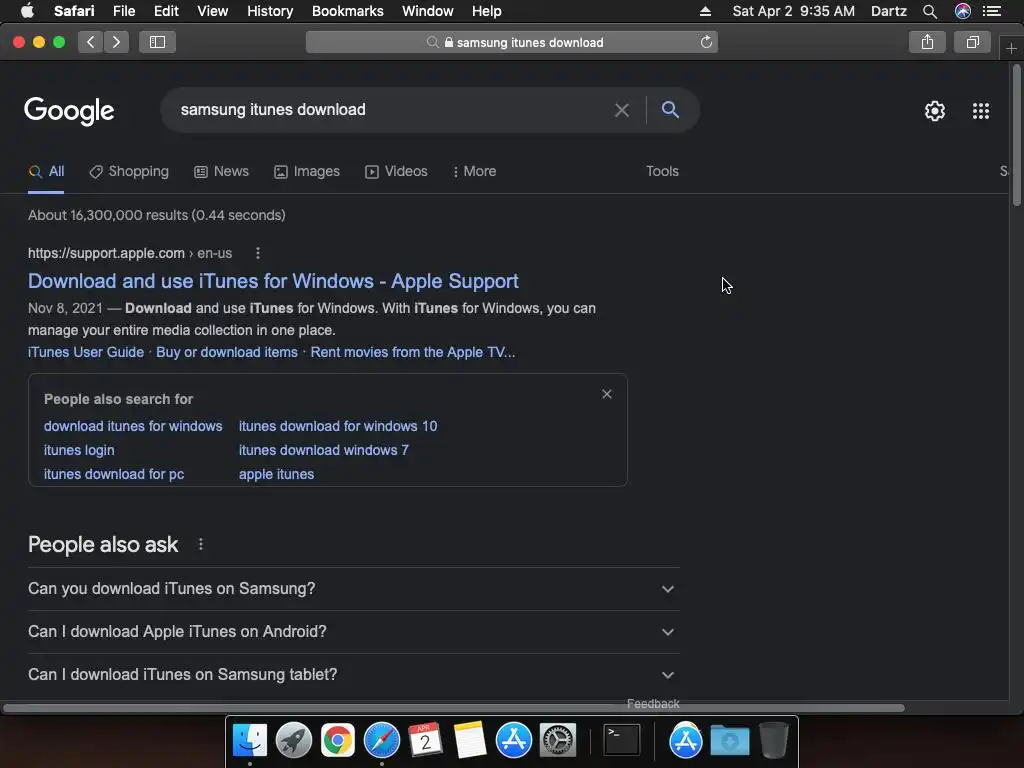
Task: Open Rent movies from the Apple TV link
Action: (413, 352)
